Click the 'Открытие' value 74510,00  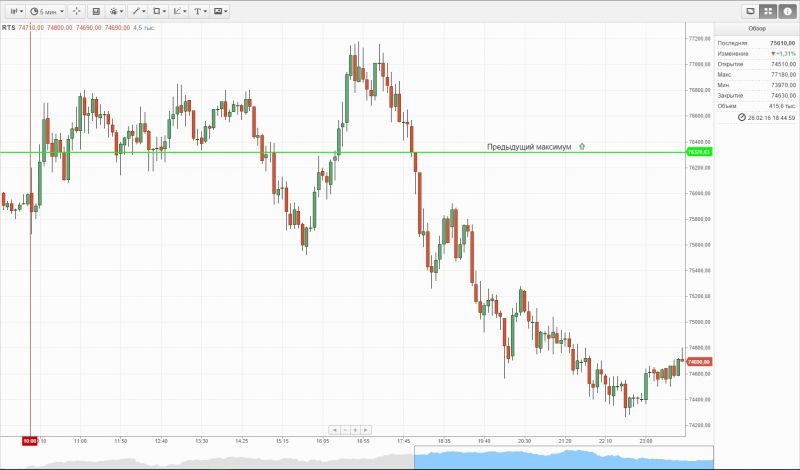[783, 64]
